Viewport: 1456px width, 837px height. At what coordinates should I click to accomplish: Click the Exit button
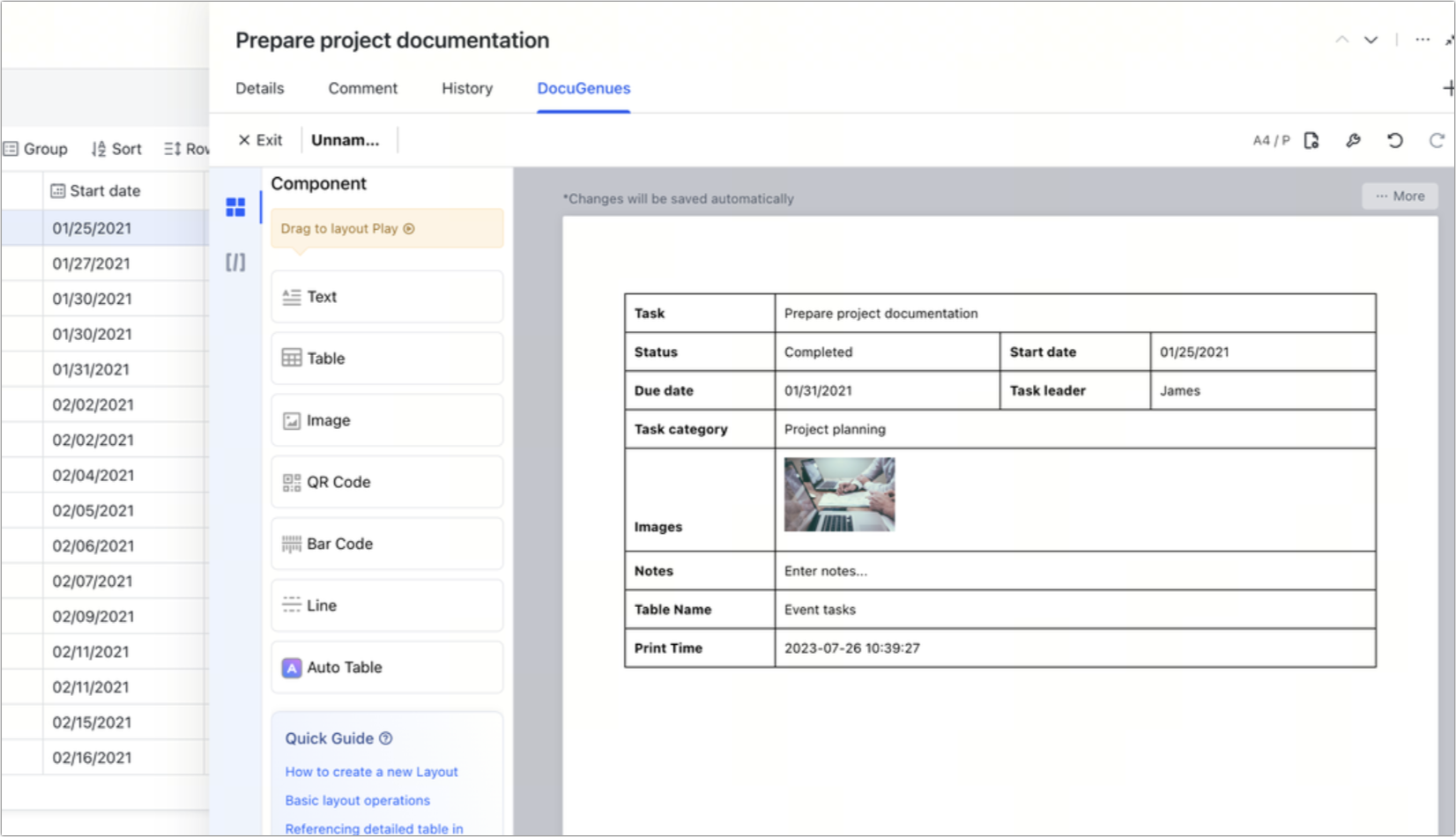coord(259,140)
